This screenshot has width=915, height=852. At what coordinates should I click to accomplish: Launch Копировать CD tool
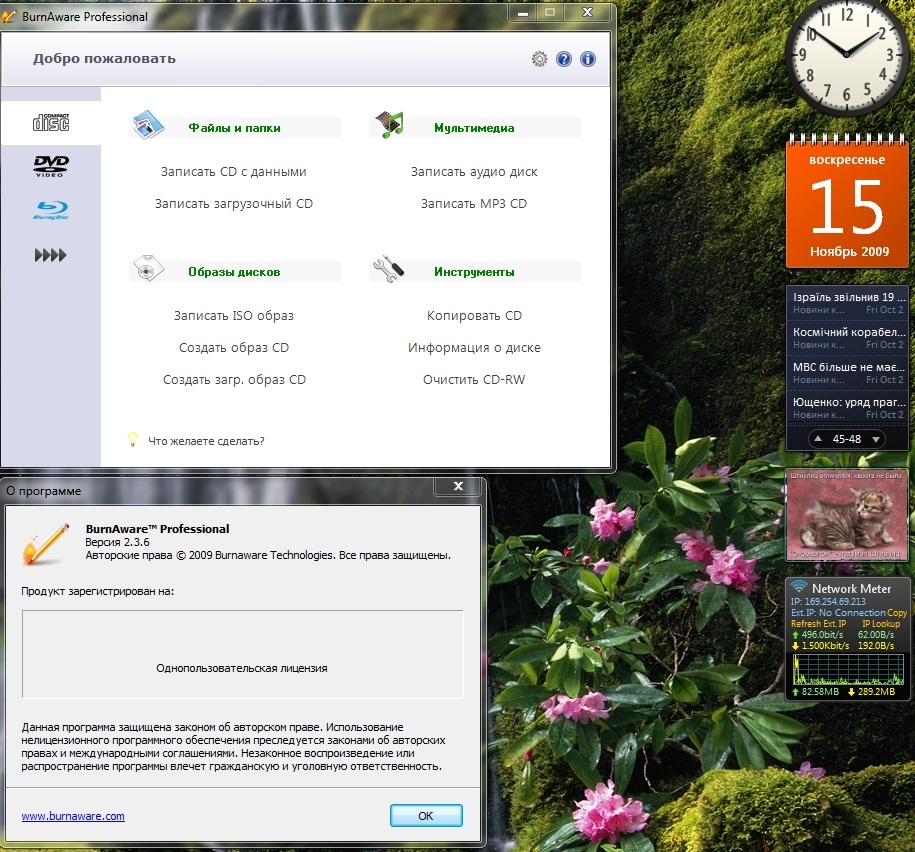point(474,316)
